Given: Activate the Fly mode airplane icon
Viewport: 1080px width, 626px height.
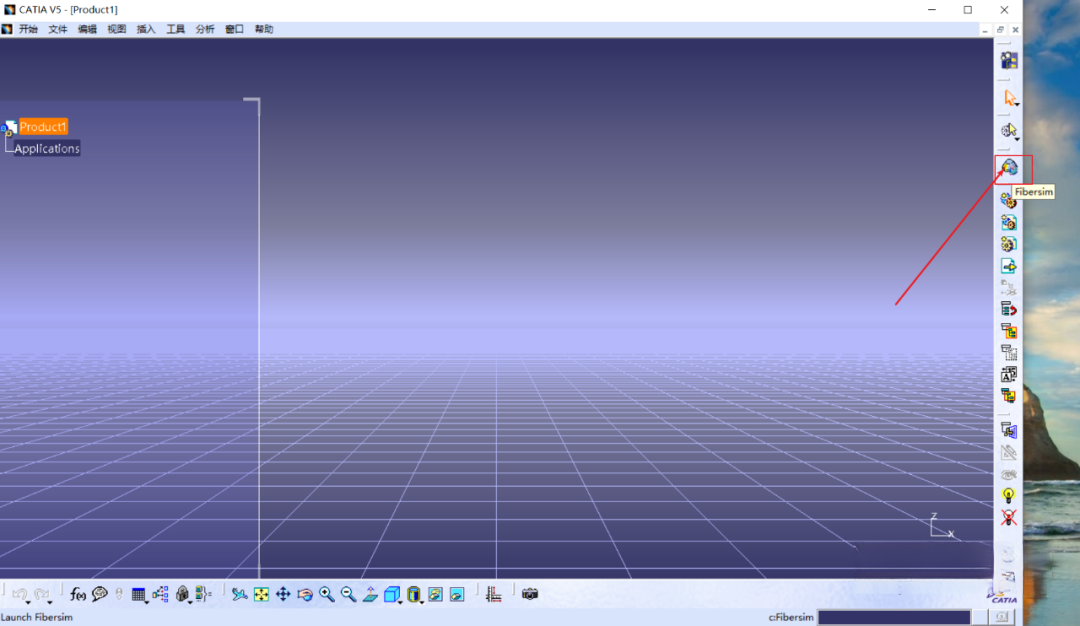Looking at the screenshot, I should 240,594.
